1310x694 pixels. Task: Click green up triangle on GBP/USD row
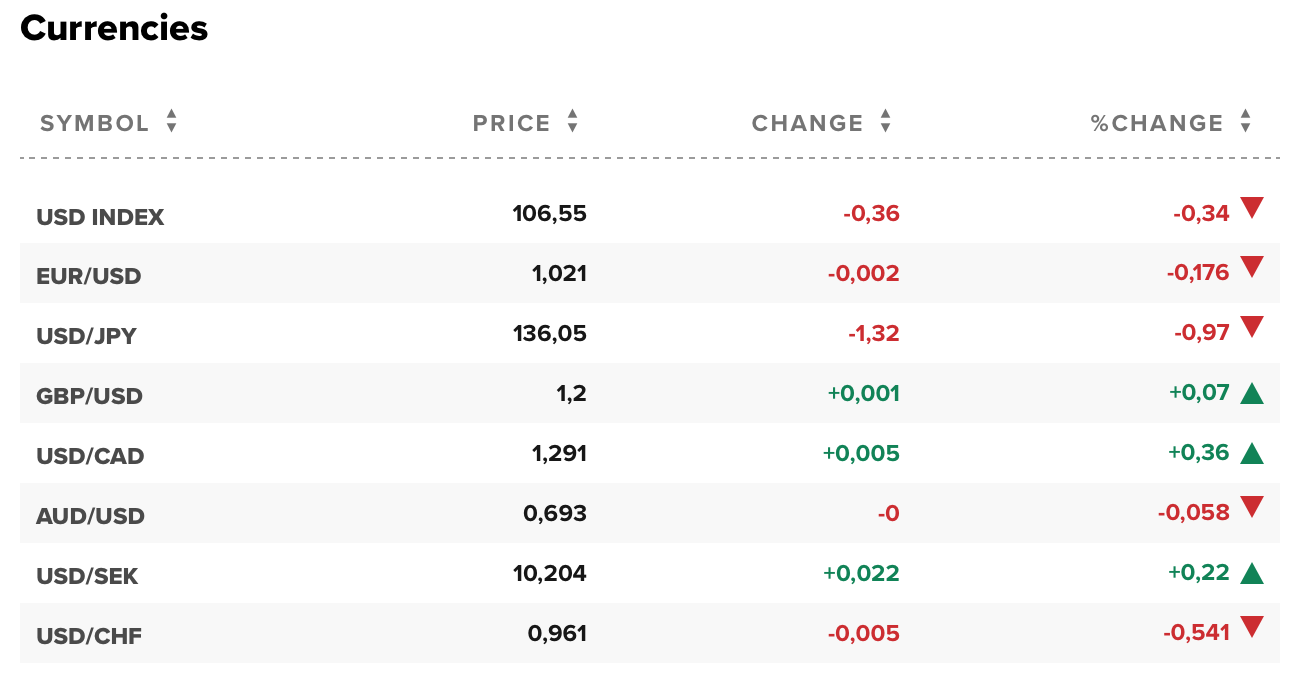[x=1251, y=393]
